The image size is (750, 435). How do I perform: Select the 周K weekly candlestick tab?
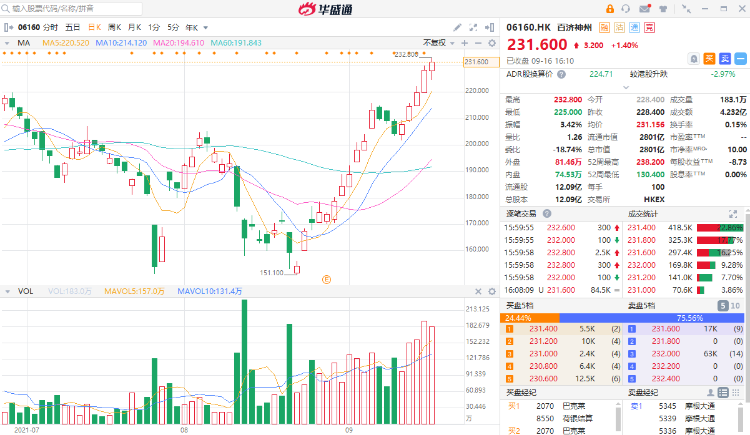(x=113, y=27)
